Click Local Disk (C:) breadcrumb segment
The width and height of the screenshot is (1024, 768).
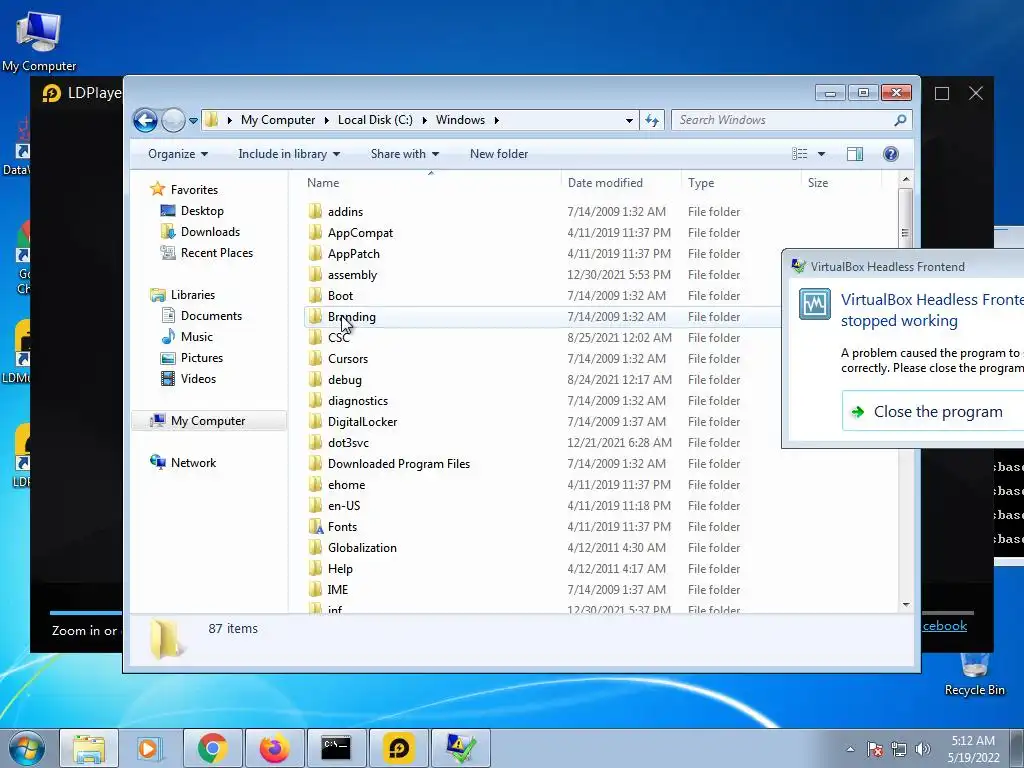point(375,120)
